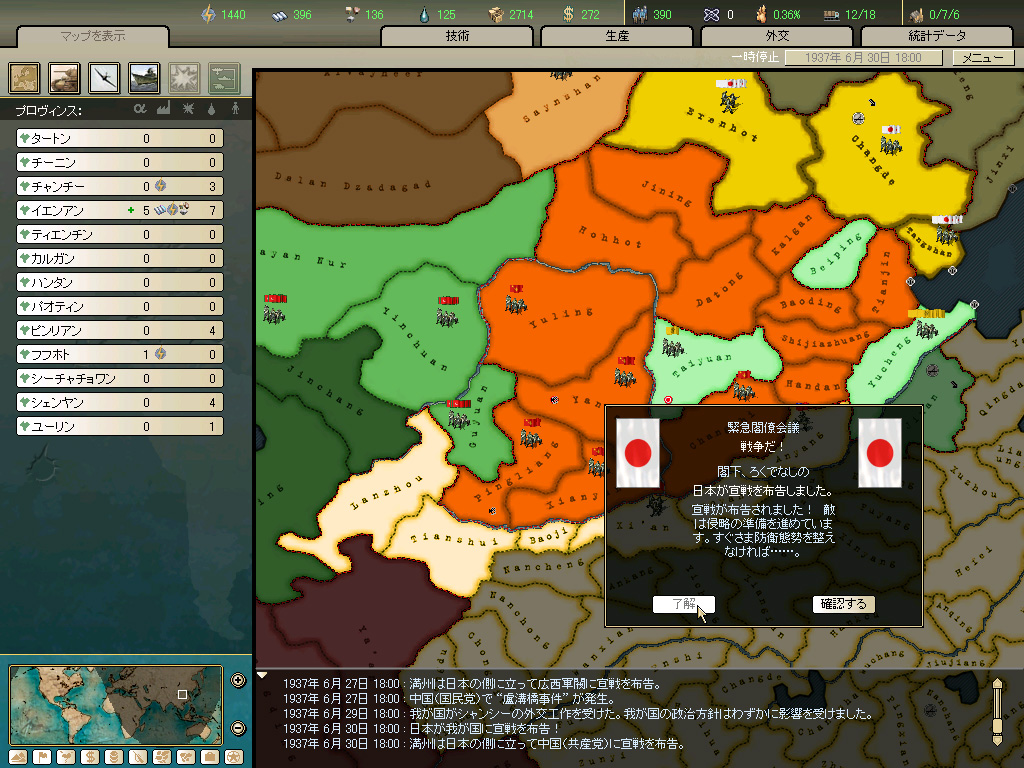
Task: Switch to terrain map mode icon
Action: click(18, 757)
